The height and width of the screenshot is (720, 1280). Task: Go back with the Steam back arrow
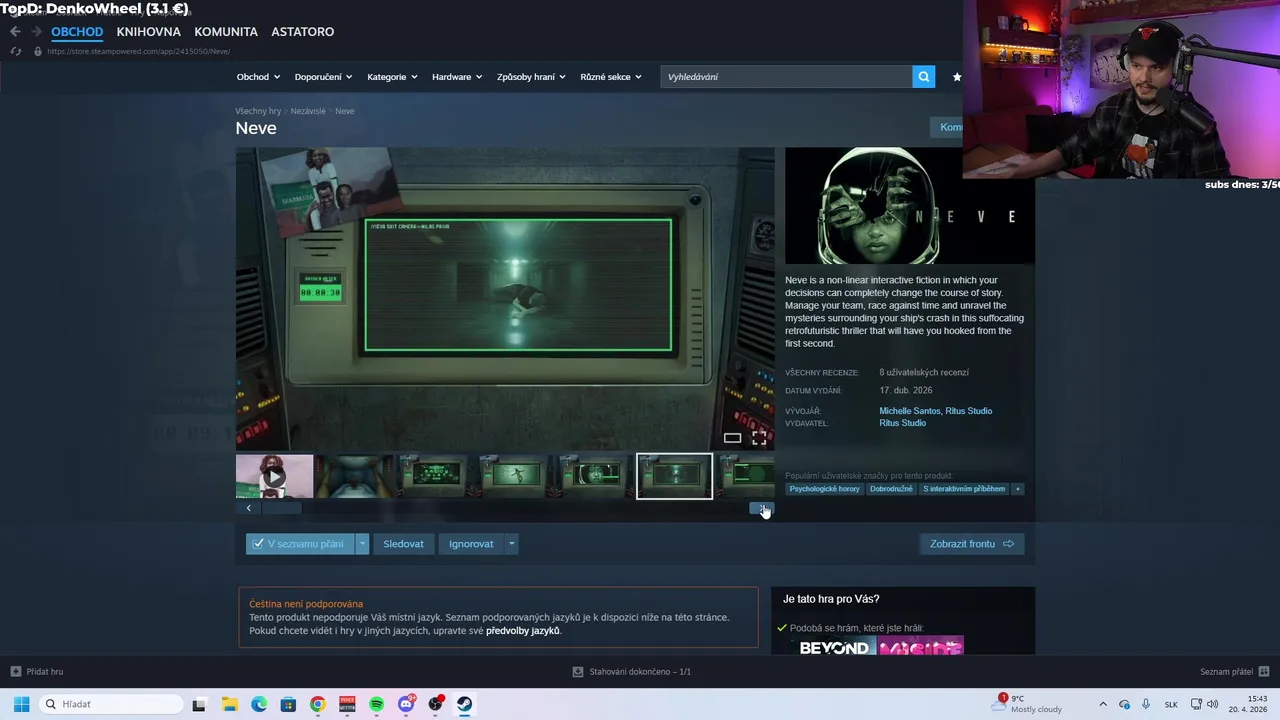tap(15, 32)
